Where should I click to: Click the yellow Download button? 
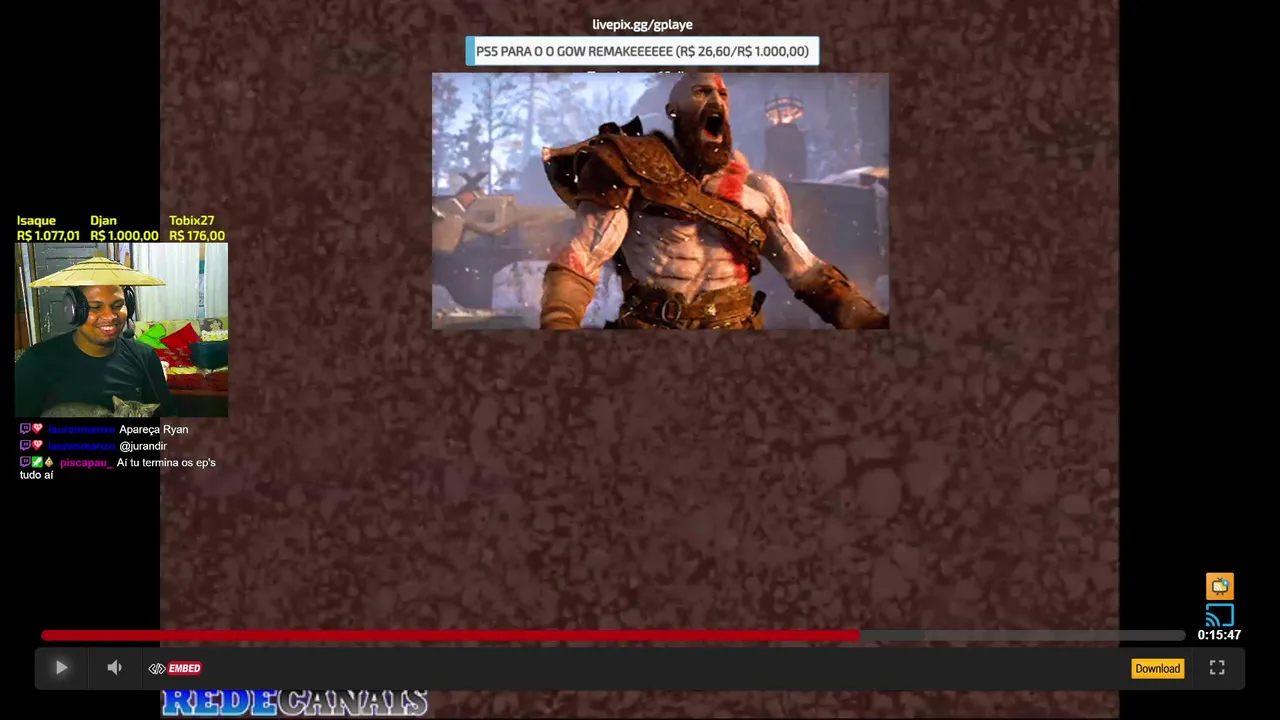point(1157,668)
